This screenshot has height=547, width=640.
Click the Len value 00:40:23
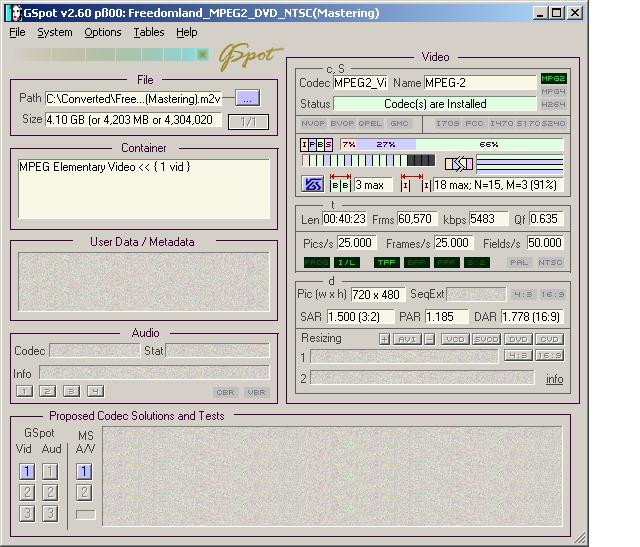point(344,219)
